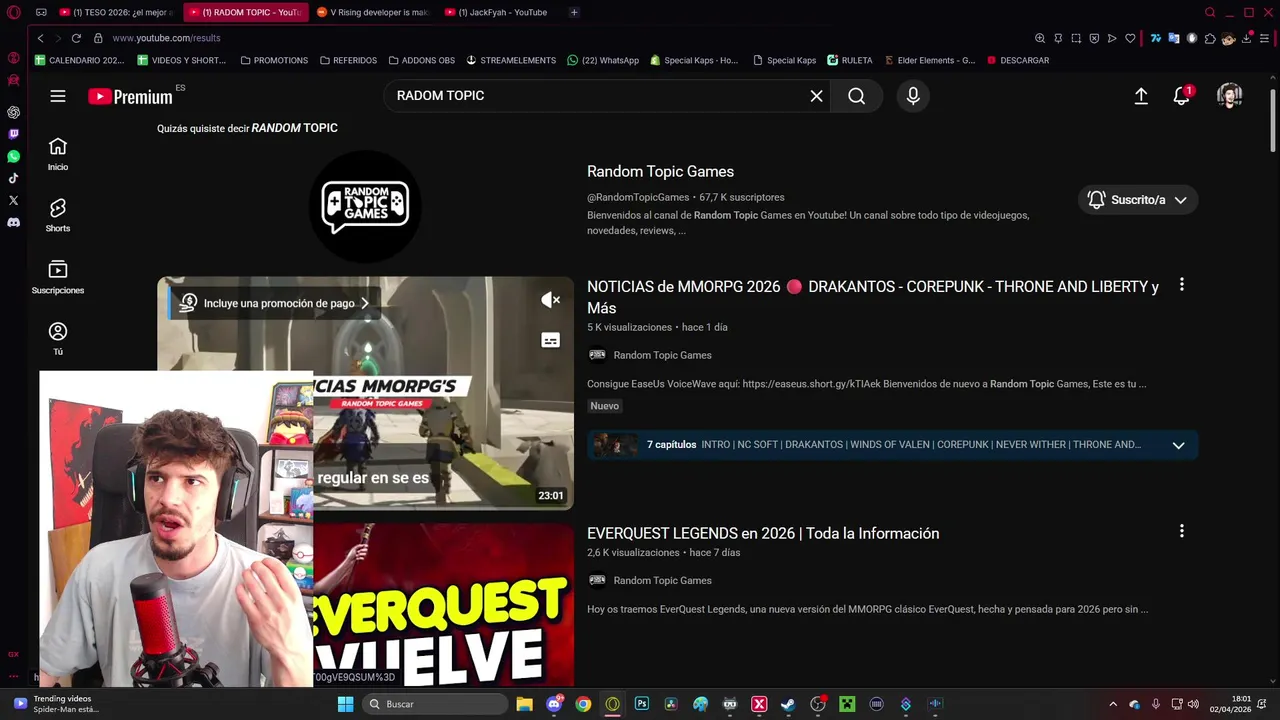Clear the search text with the X

coord(816,96)
